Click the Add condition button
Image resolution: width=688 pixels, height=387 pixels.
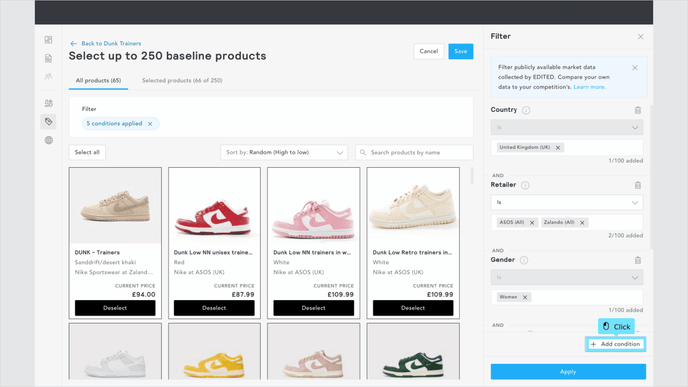pos(615,344)
